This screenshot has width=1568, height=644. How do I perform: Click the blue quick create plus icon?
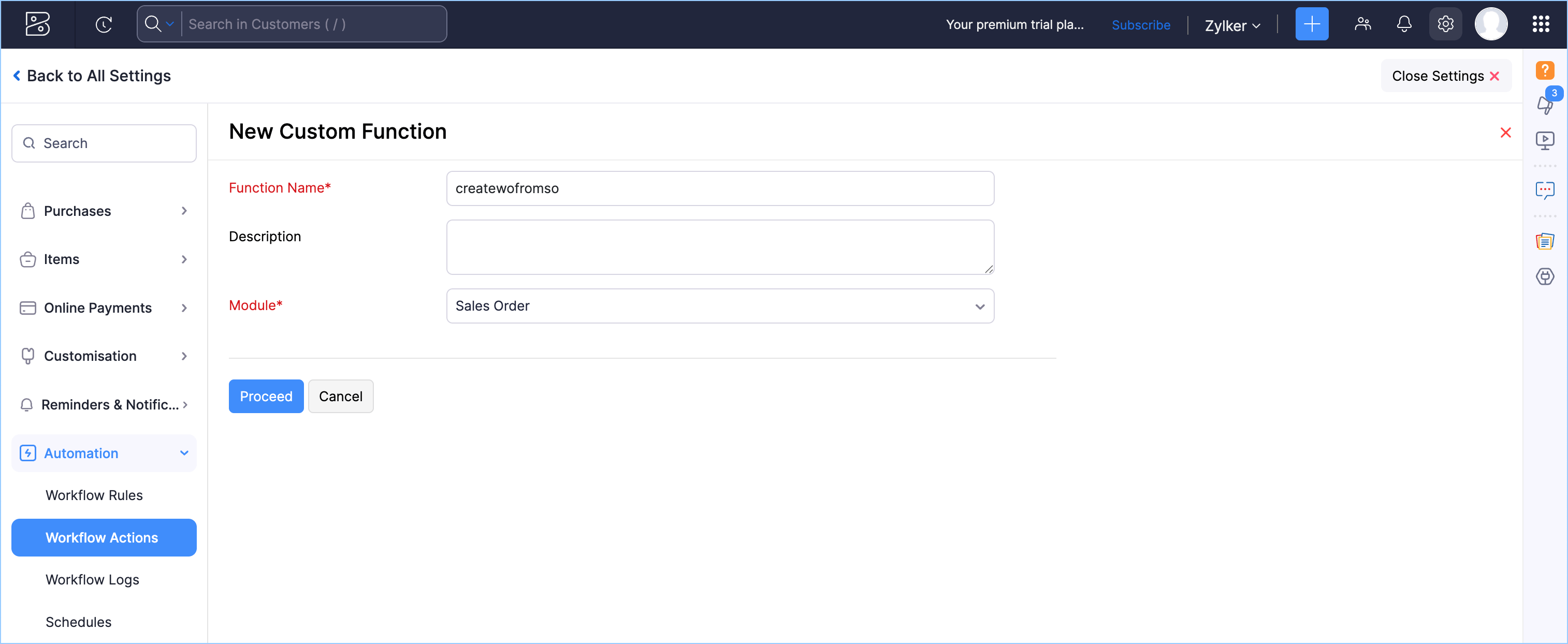tap(1311, 24)
